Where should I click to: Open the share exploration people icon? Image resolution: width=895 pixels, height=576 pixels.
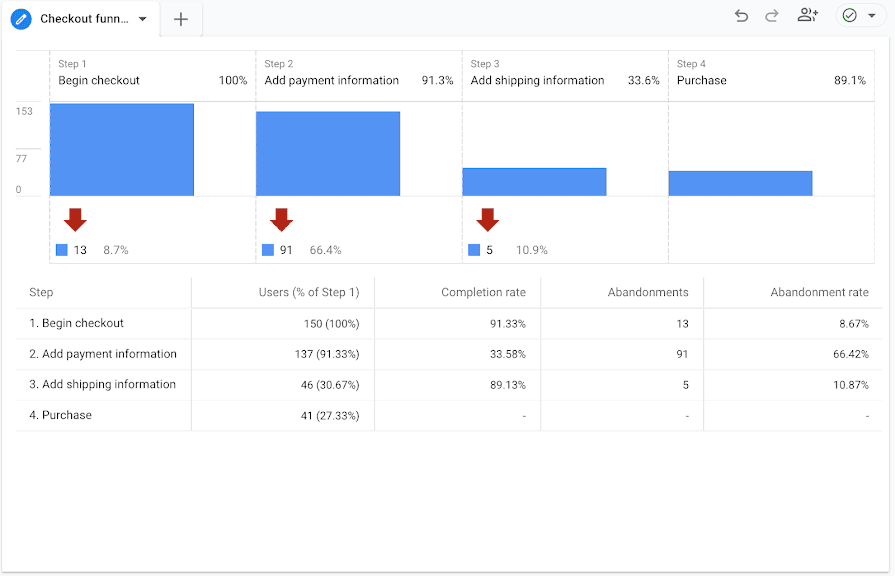[x=808, y=16]
